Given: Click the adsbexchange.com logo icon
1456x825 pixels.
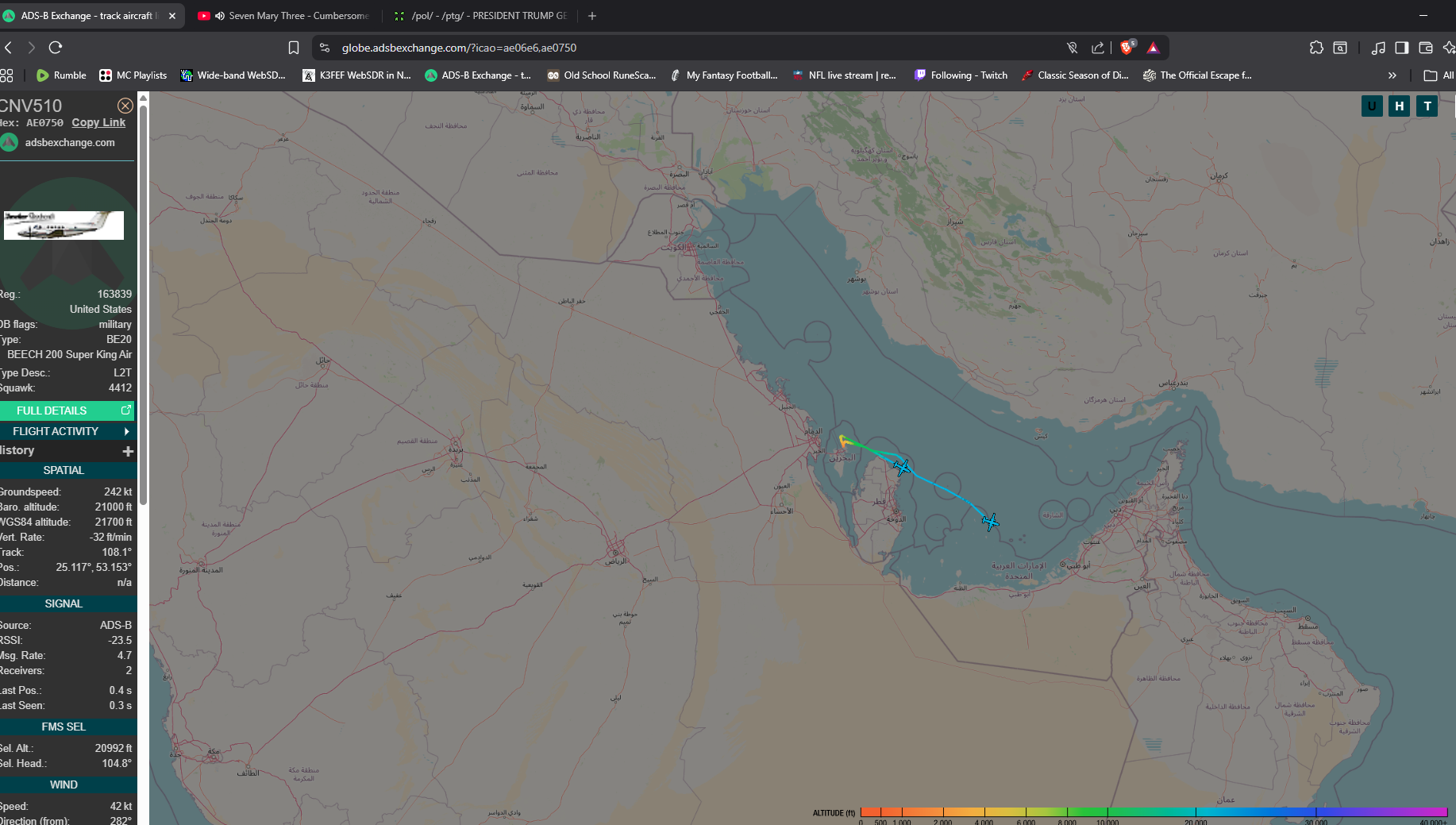Looking at the screenshot, I should click(x=10, y=143).
